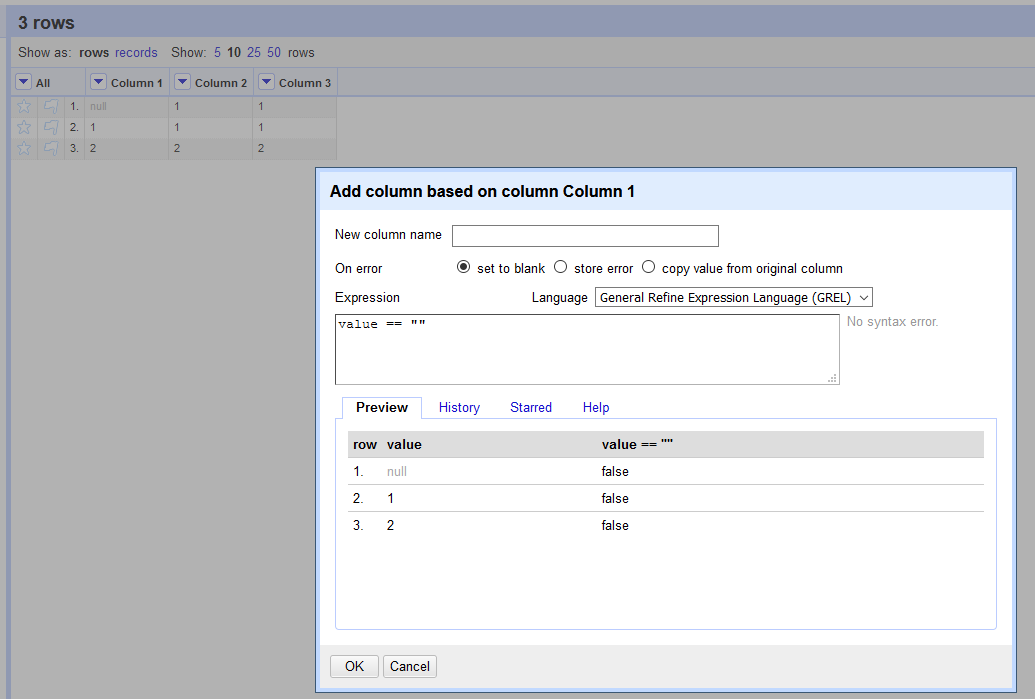Show 25 rows per page
This screenshot has height=699, width=1035.
[254, 52]
